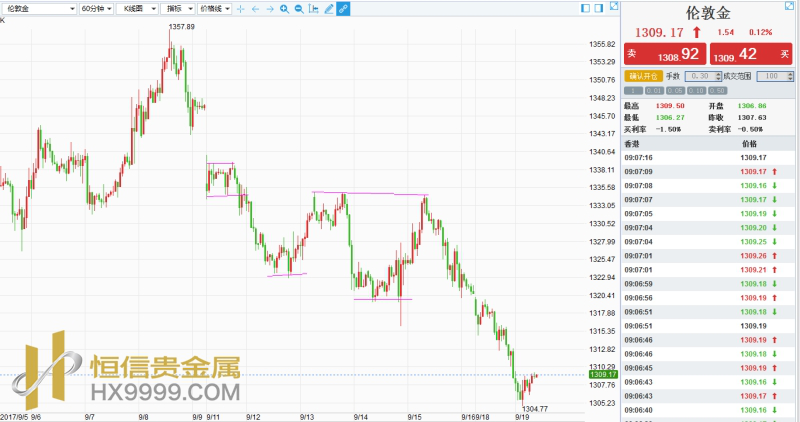Image resolution: width=800 pixels, height=422 pixels.
Task: Select the tick row at 09:07:16
Action: (708, 158)
